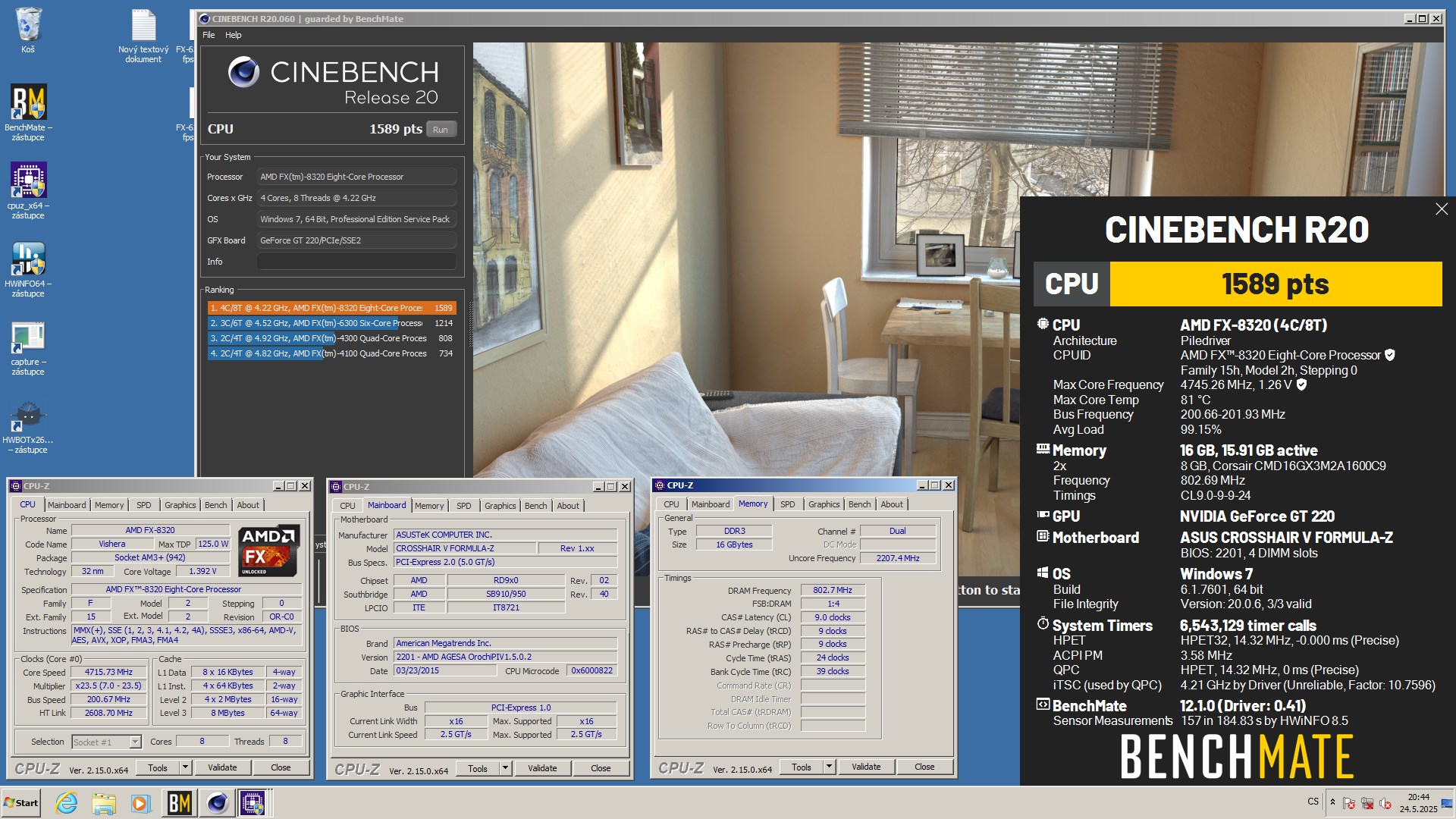Select the FX-6300 Six-Core ranking row
Viewport: 1456px width, 819px height.
point(331,323)
